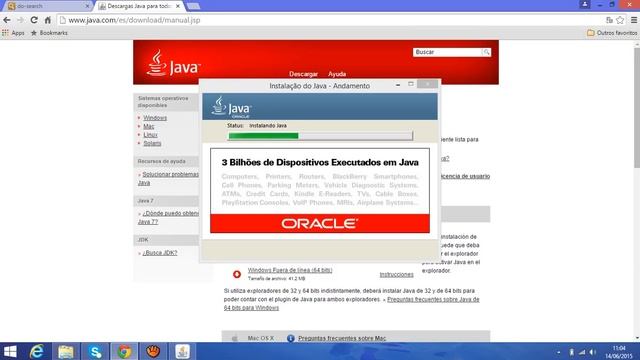This screenshot has width=640, height=360.
Task: Open the Windows Start button
Action: (10, 351)
